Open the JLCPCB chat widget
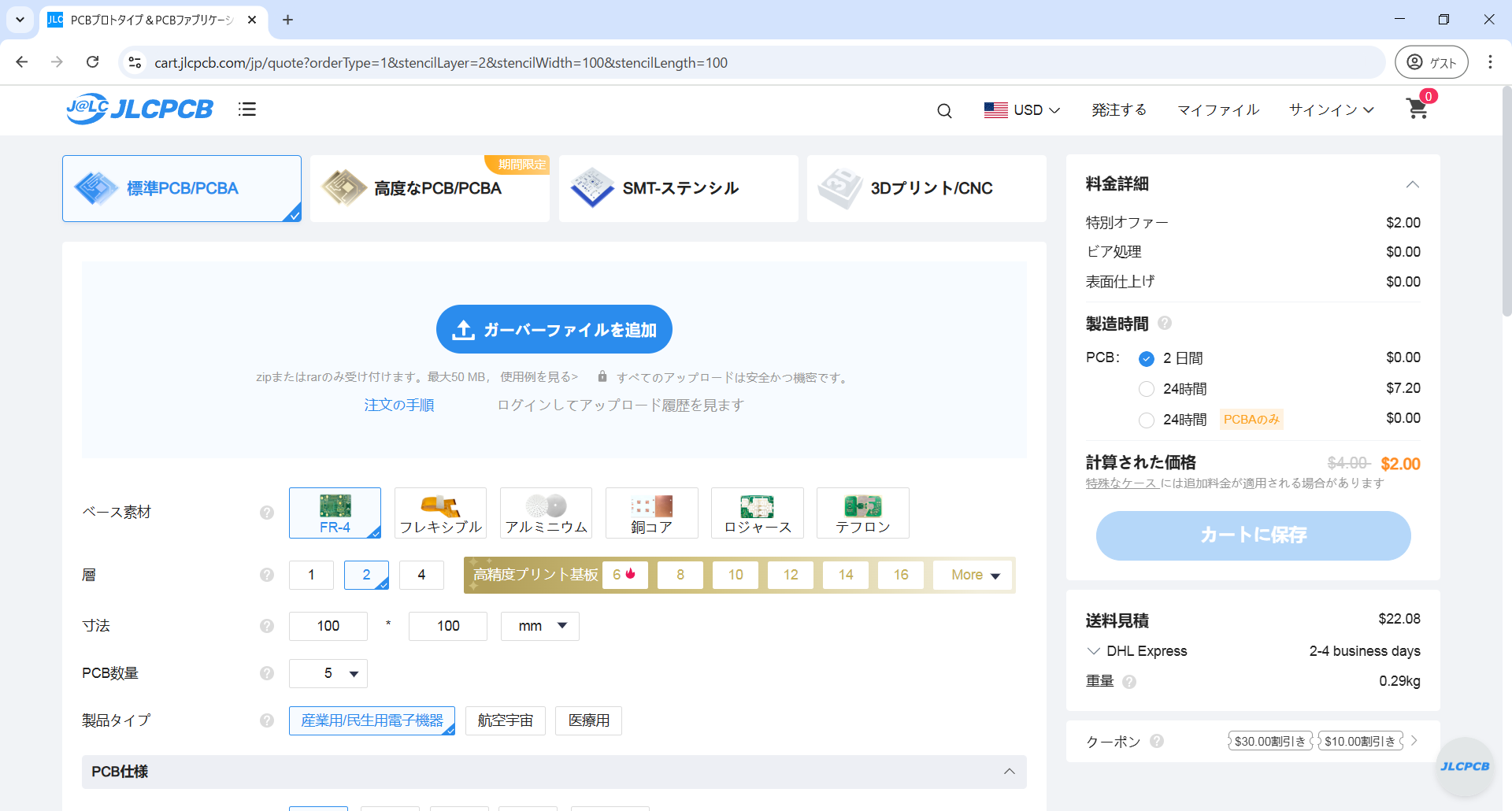 point(1465,765)
